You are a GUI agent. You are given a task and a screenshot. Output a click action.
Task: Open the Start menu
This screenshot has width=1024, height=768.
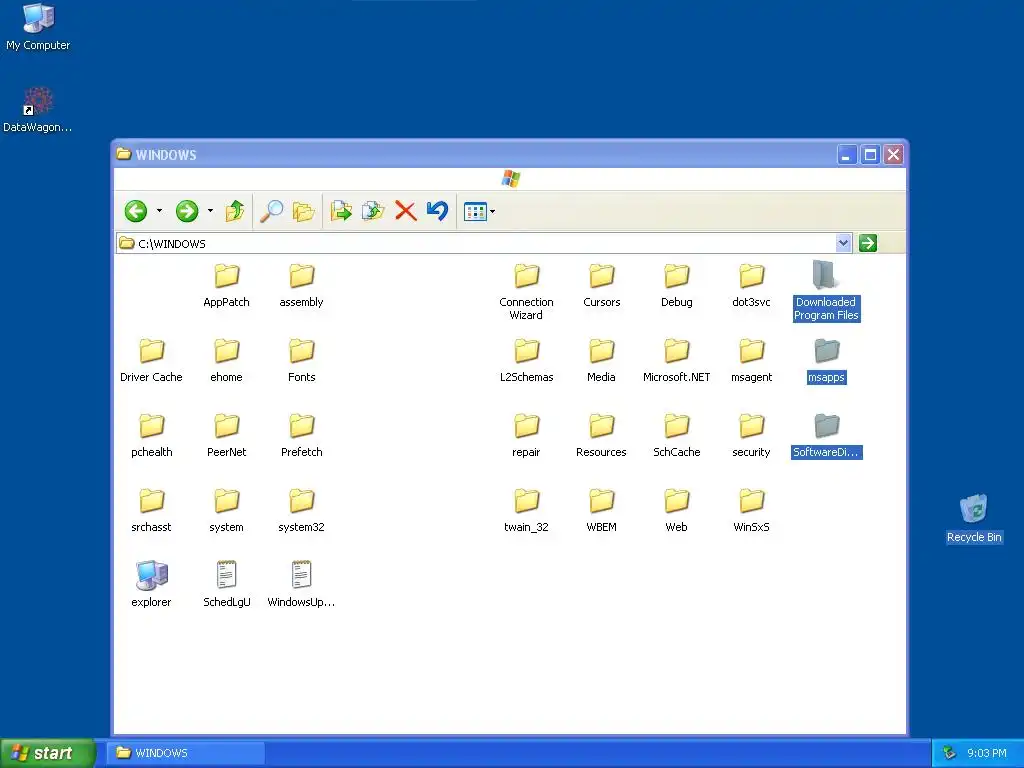[x=48, y=753]
